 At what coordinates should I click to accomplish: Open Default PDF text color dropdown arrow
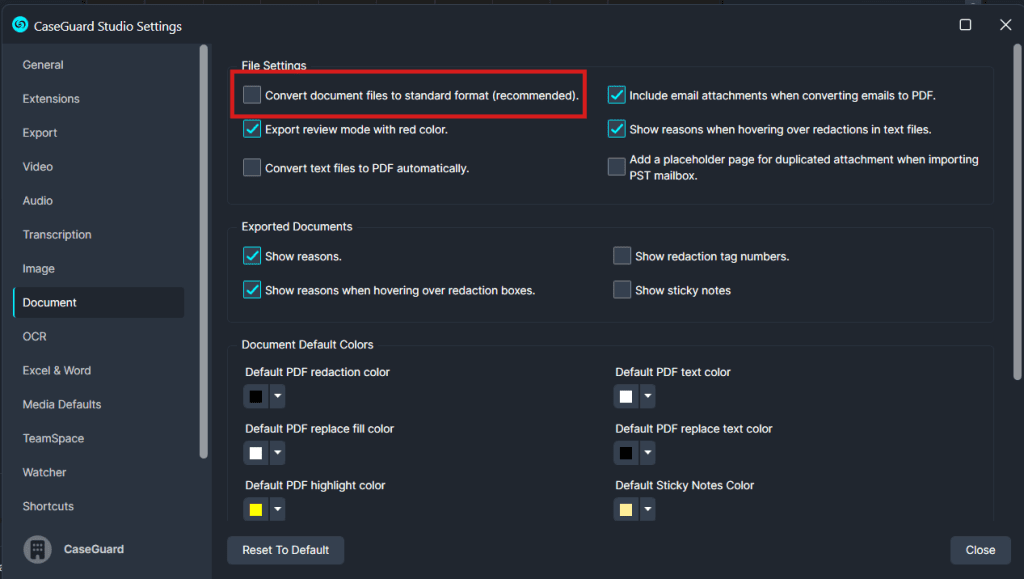(648, 397)
